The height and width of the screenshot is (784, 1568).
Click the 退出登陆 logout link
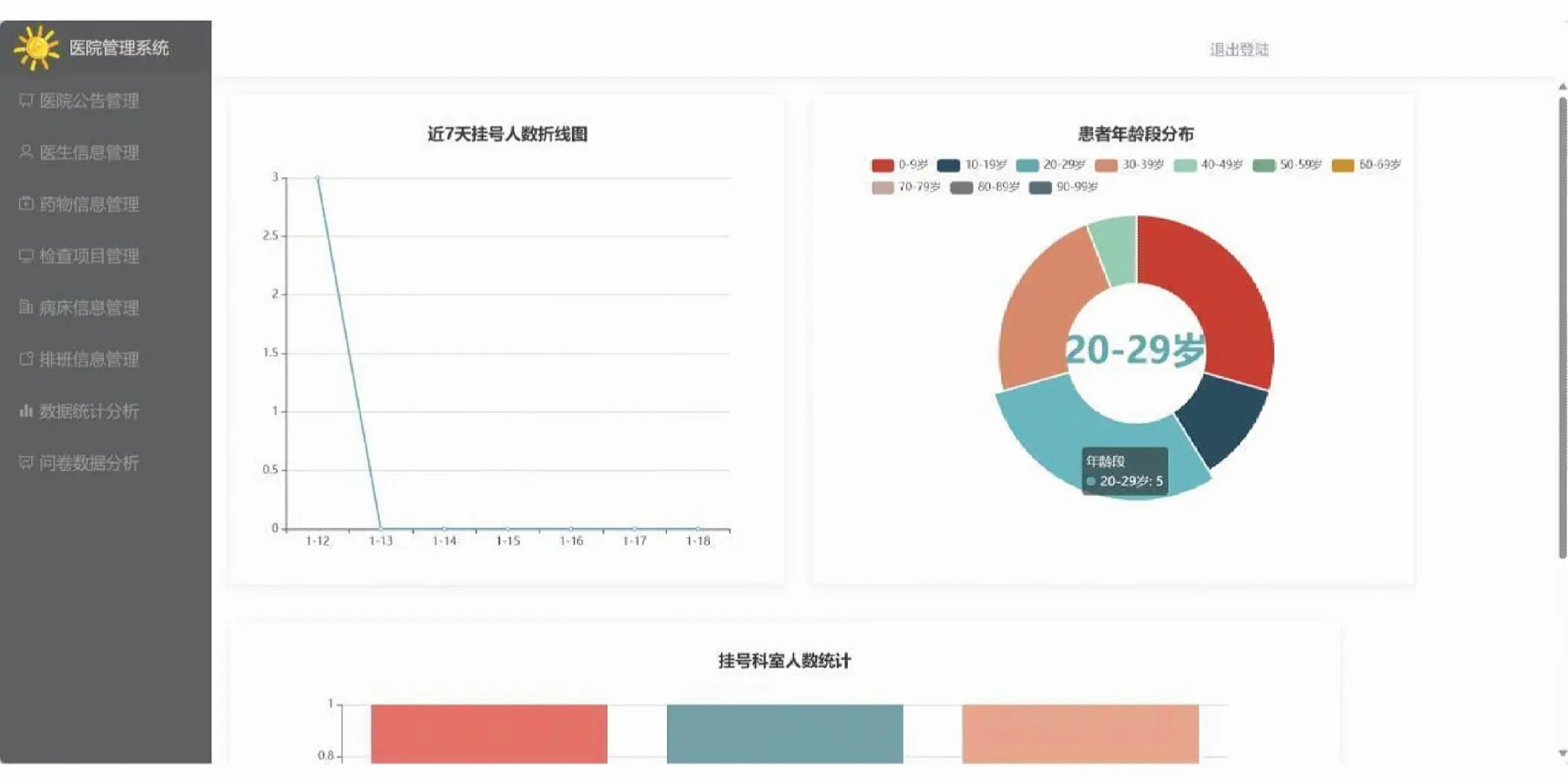[x=1238, y=49]
